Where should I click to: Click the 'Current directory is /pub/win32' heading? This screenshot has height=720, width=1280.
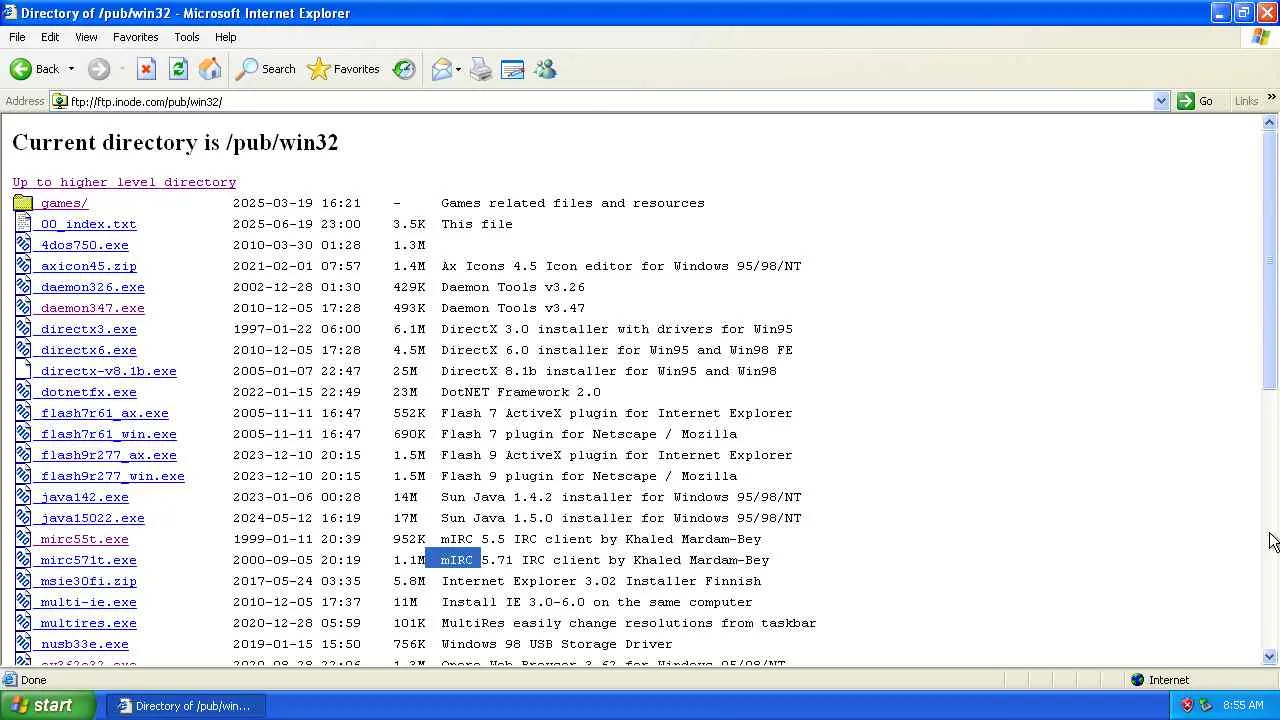(x=175, y=142)
